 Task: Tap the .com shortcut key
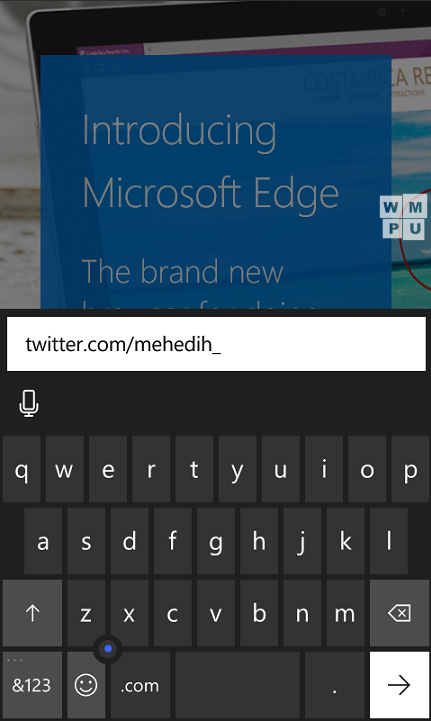[x=140, y=685]
